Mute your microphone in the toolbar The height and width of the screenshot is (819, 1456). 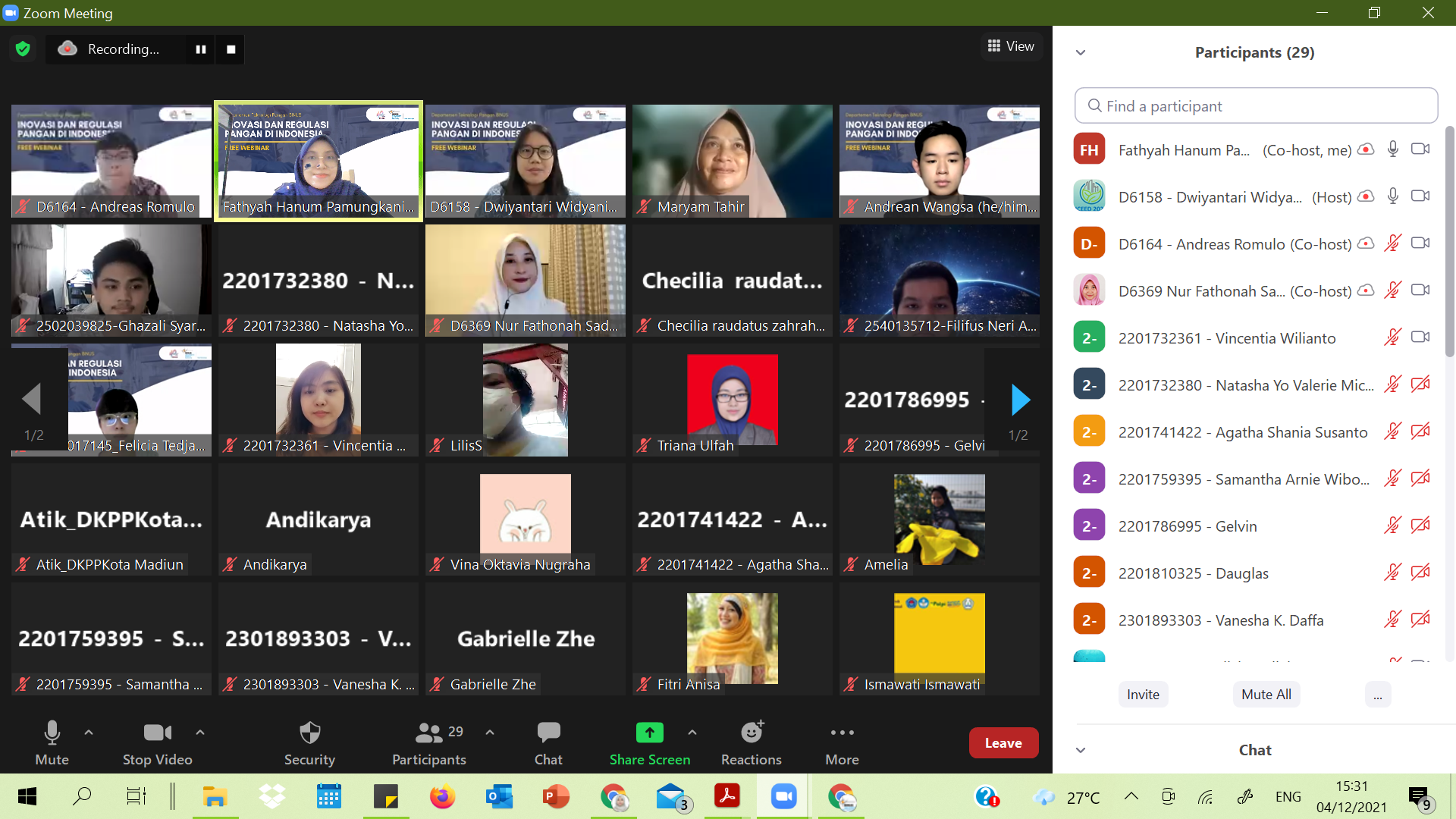52,742
